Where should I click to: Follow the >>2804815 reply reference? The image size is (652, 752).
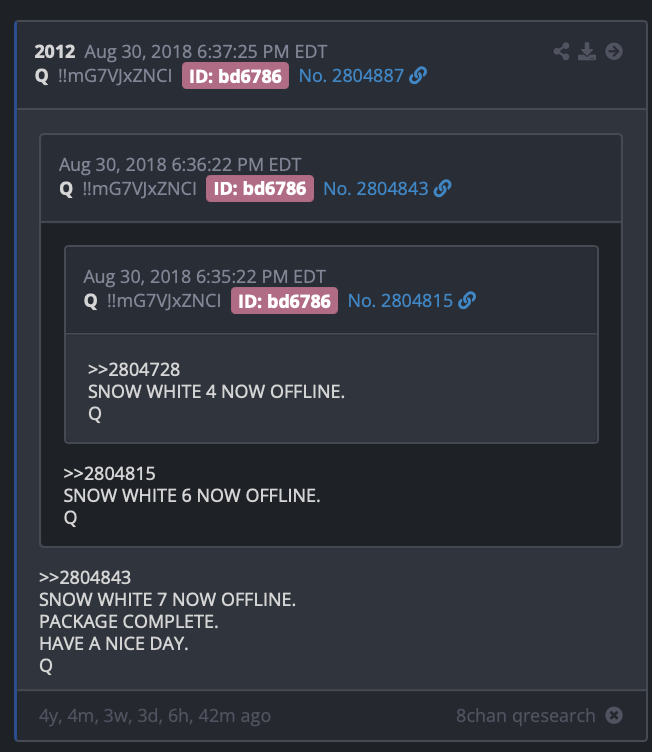(109, 474)
